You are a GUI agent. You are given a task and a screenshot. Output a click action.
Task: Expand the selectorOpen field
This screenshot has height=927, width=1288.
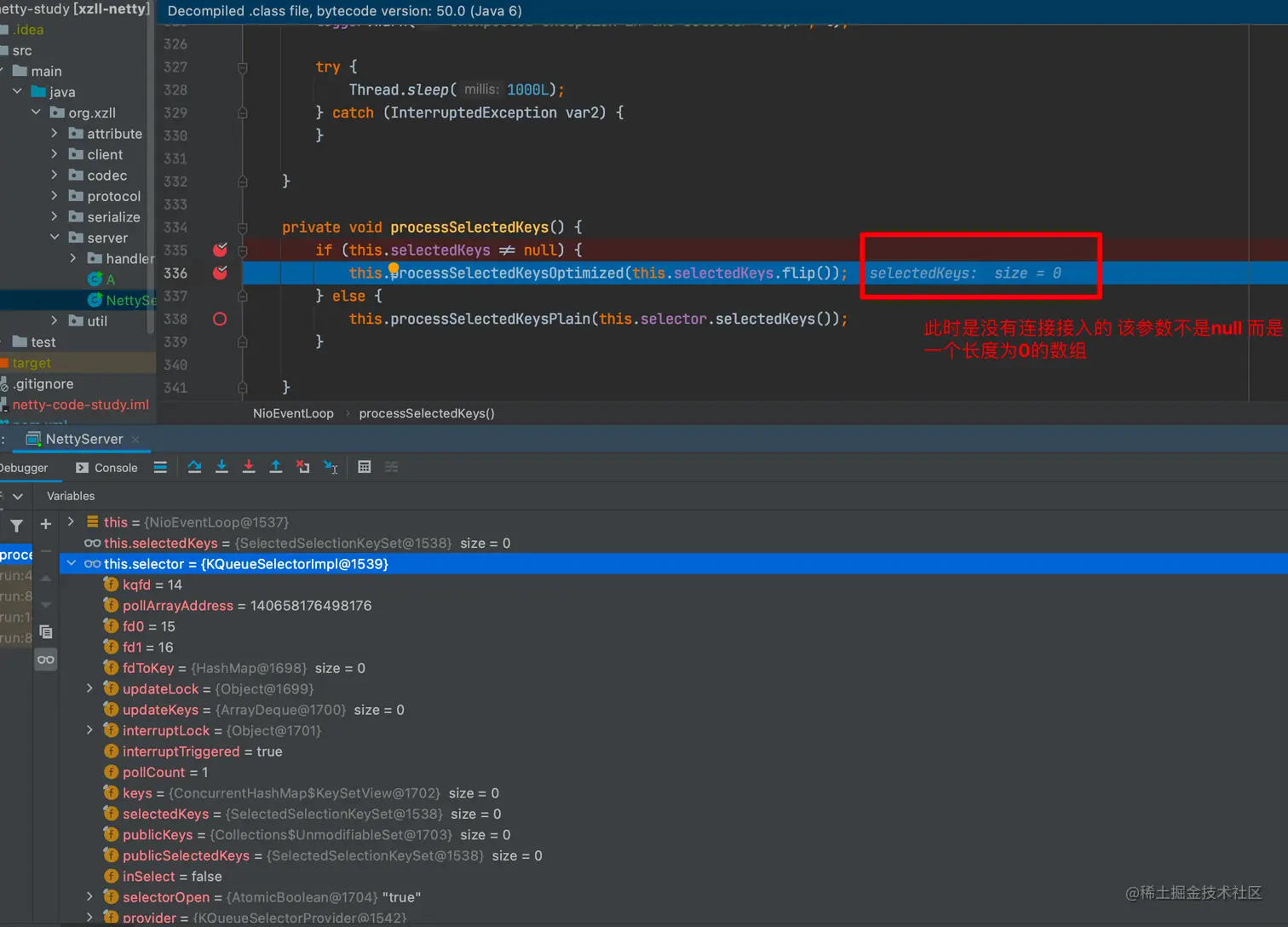coord(90,896)
